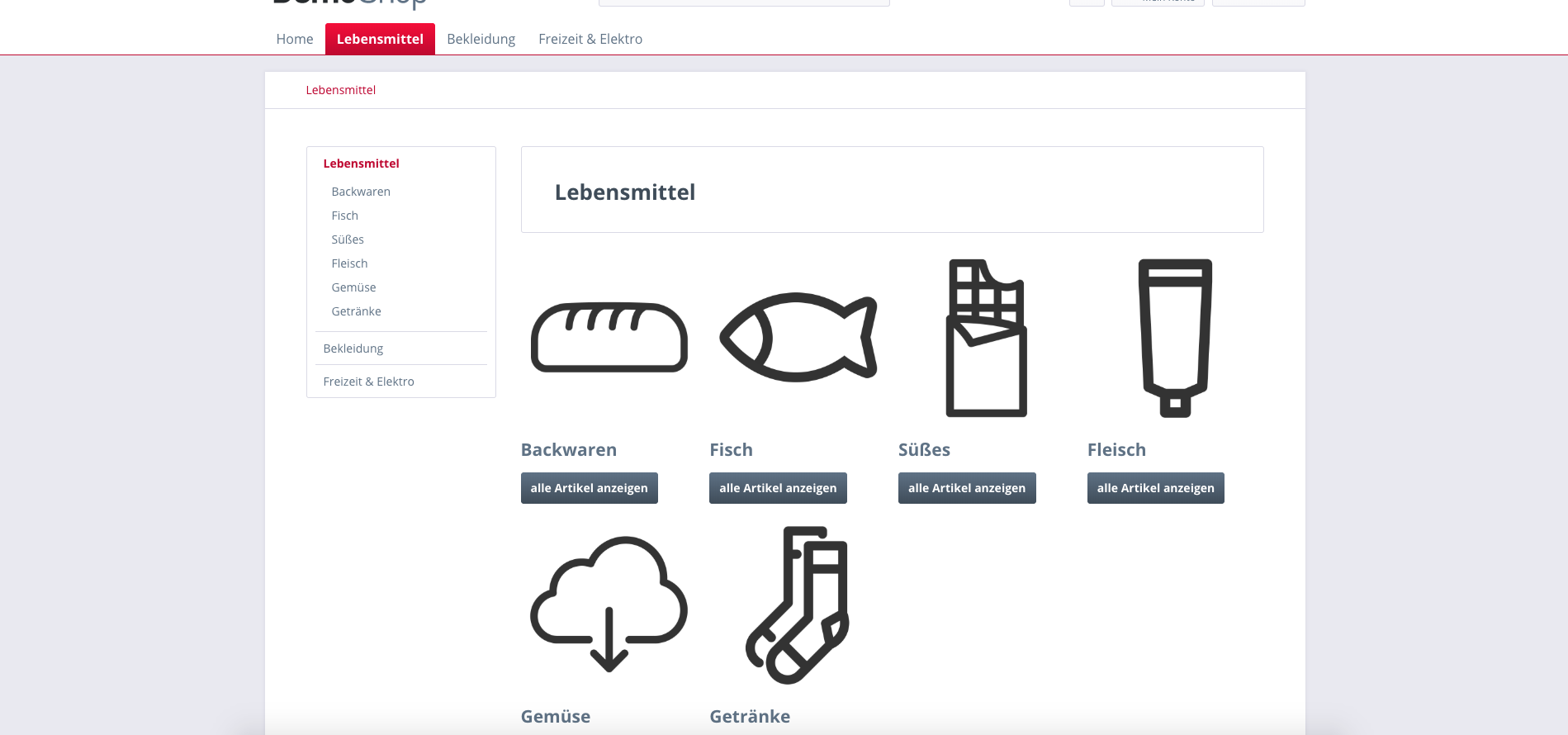Click the socks icon for Getränke
The width and height of the screenshot is (1568, 735).
798,605
